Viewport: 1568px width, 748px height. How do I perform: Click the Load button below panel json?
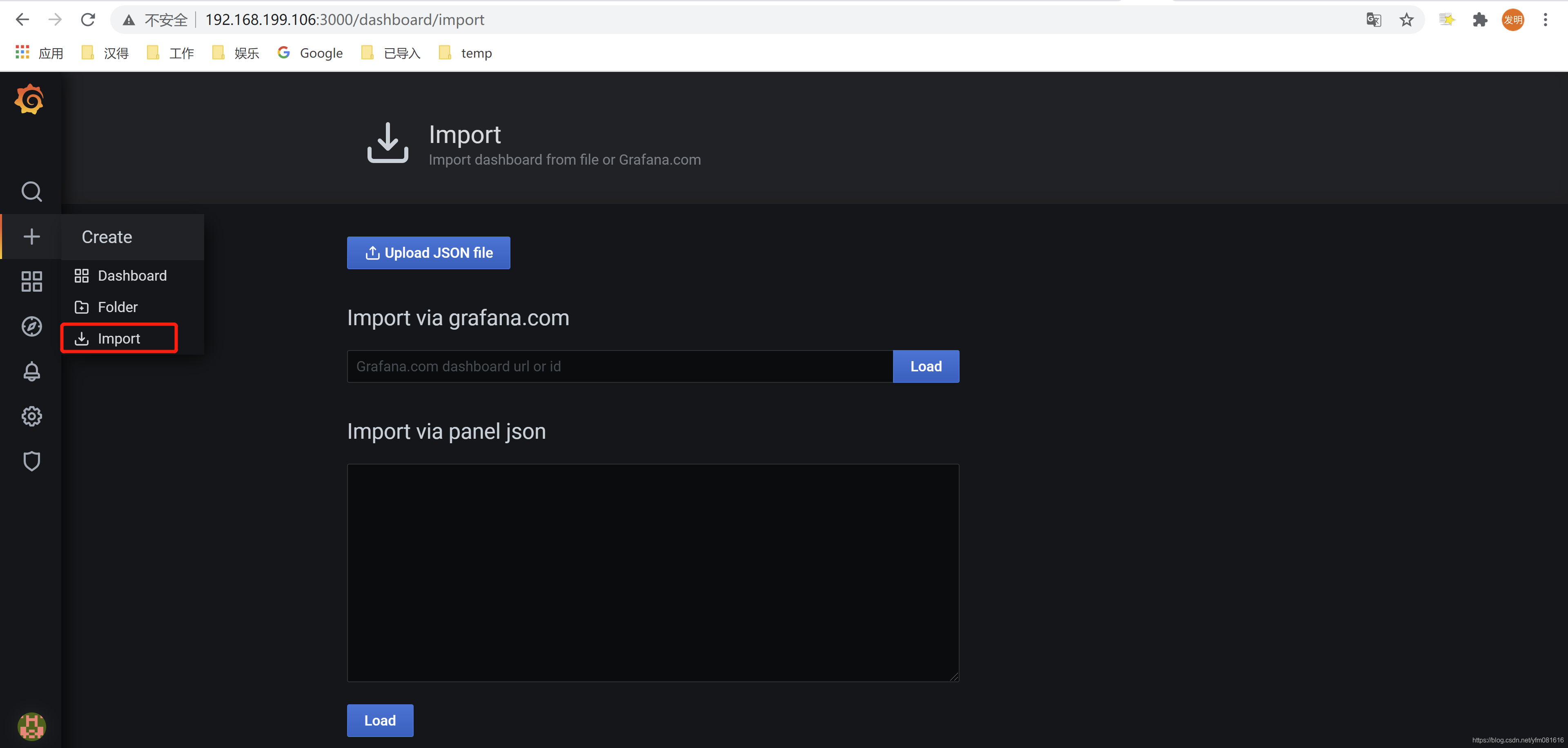pos(380,721)
